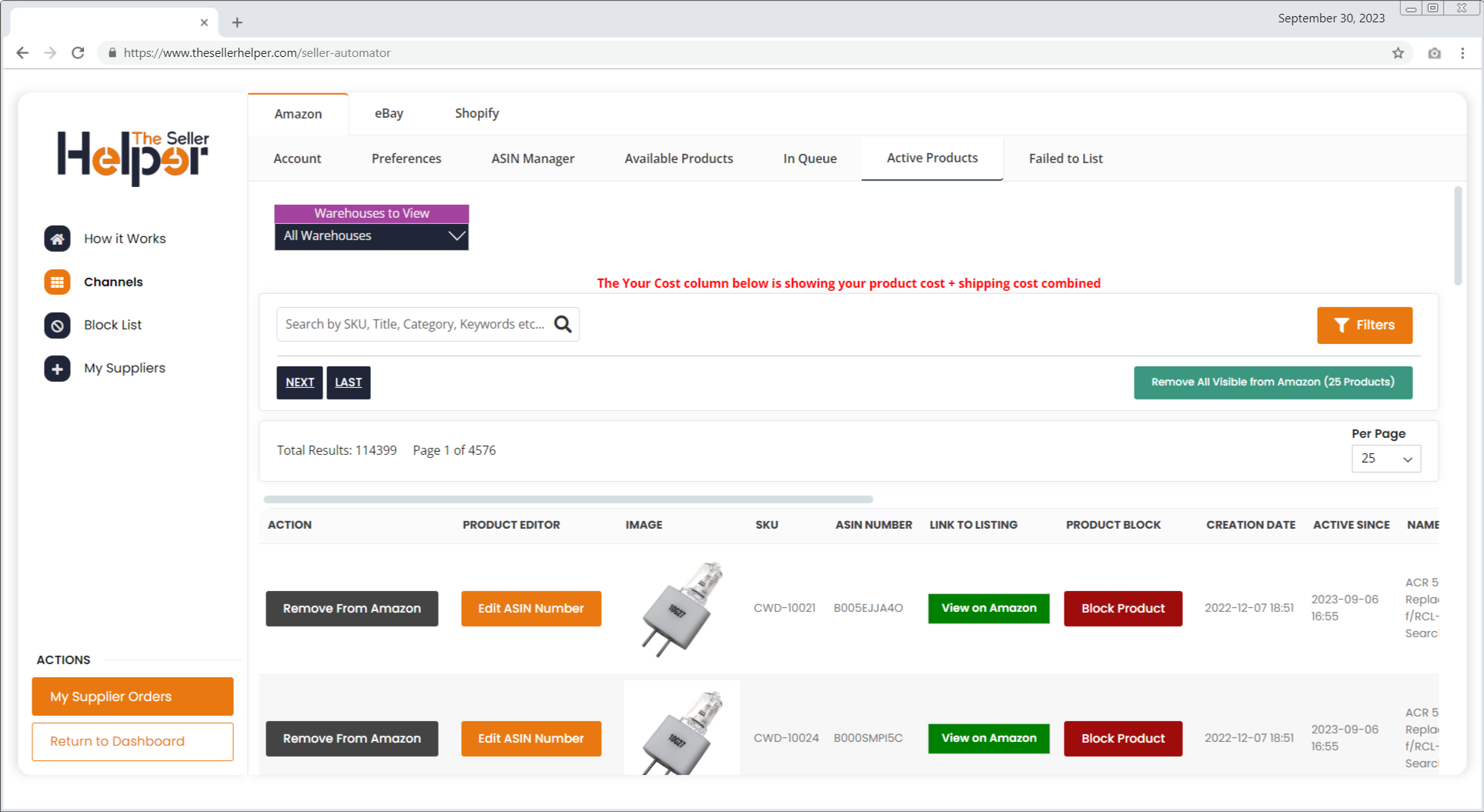Screen dimensions: 1484x812
Task: Click the vertical page scrollbar
Action: [1457, 236]
